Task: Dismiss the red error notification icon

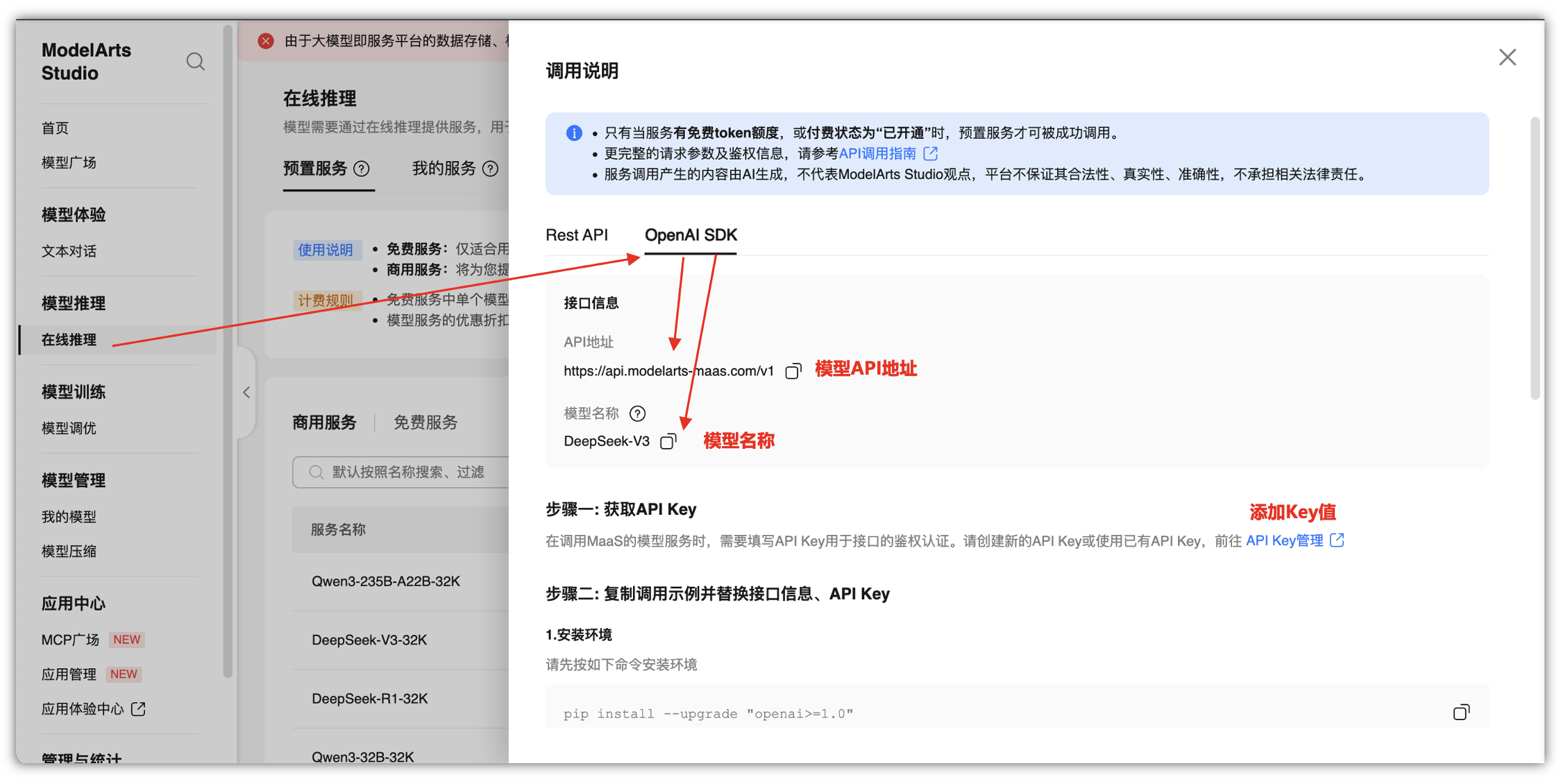Action: (266, 41)
